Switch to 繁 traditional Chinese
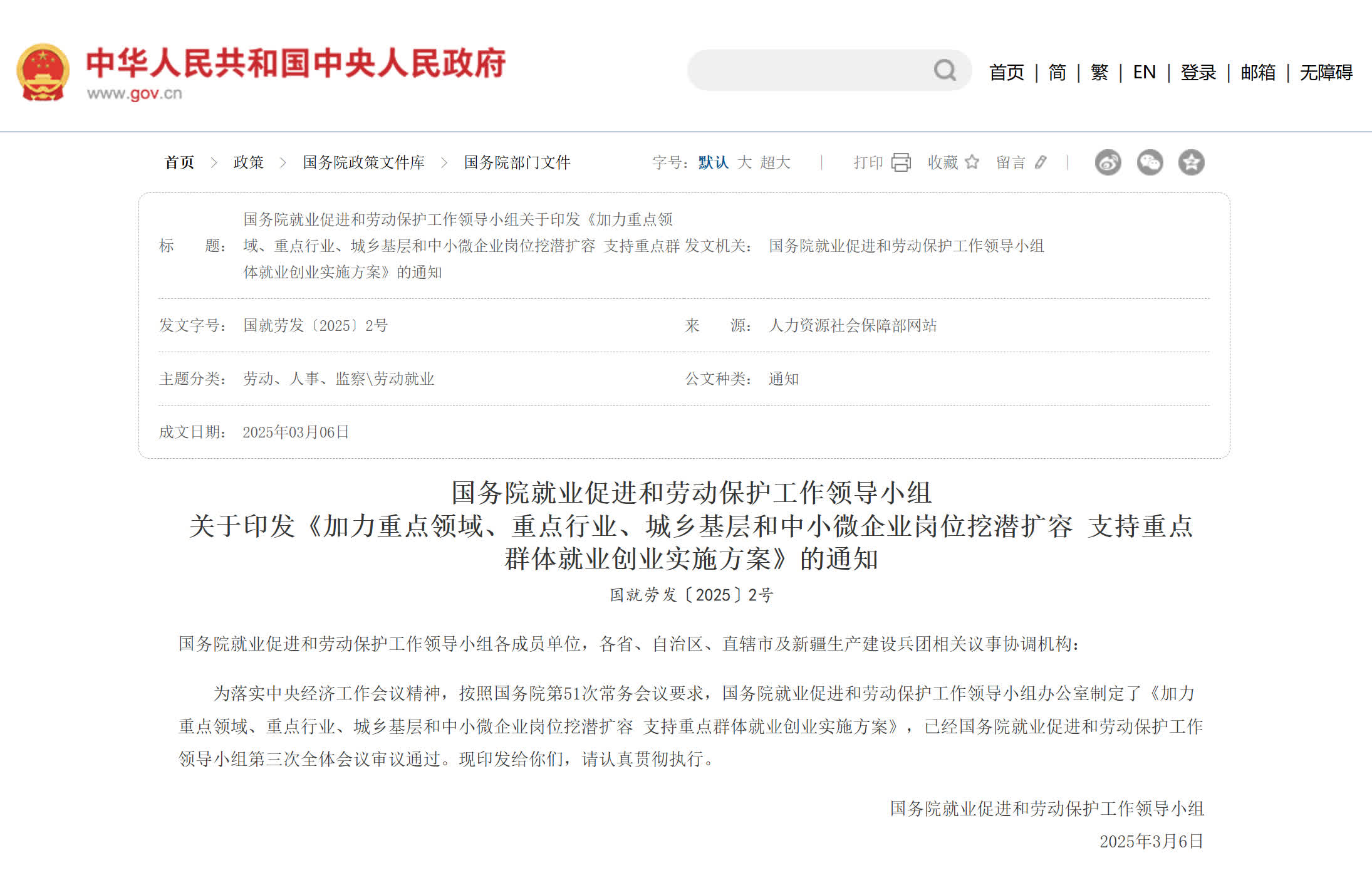Viewport: 1372px width, 890px height. [1099, 72]
